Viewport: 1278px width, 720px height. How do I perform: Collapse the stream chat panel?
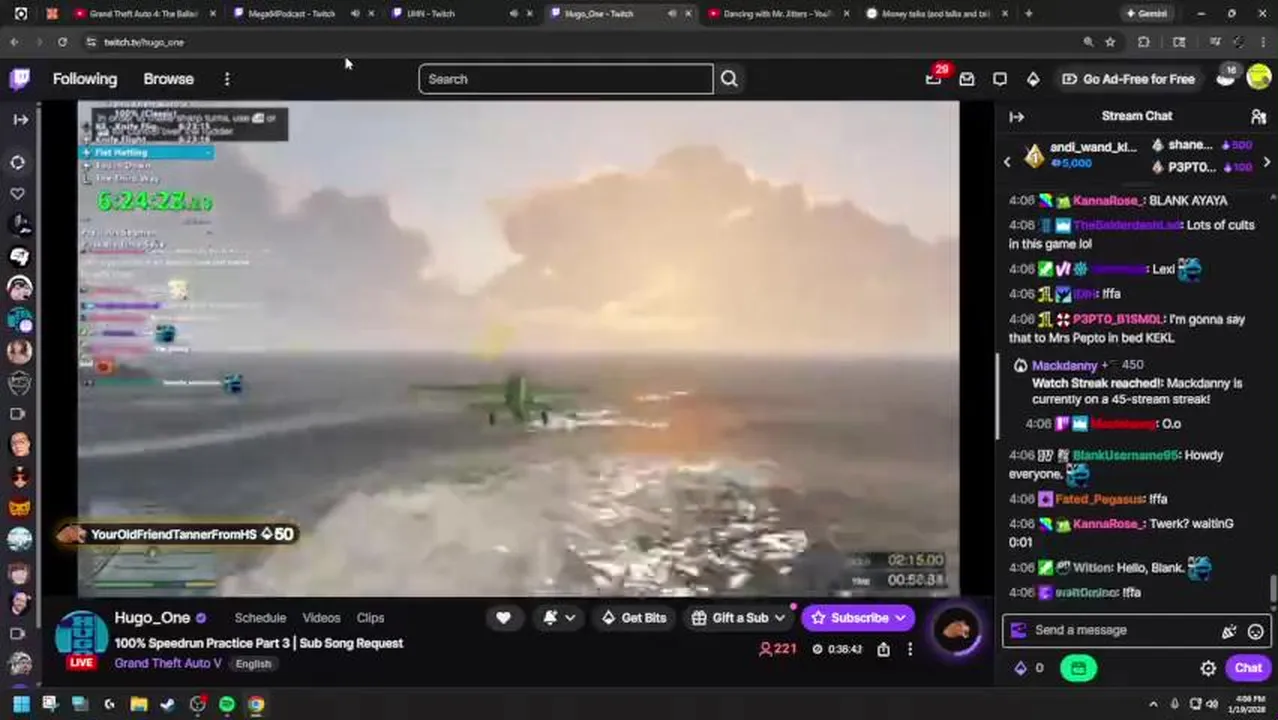click(1017, 117)
